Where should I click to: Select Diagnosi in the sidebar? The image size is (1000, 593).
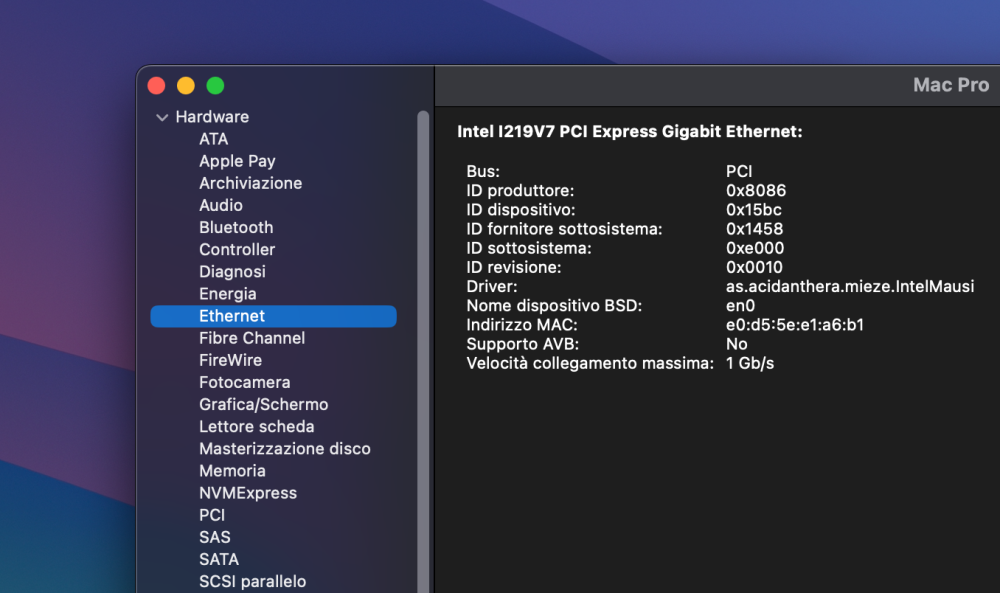click(232, 272)
